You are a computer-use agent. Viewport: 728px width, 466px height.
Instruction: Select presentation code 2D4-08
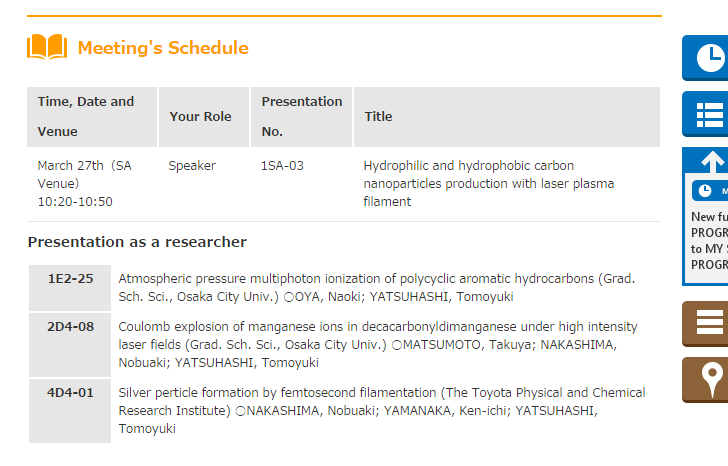coord(70,326)
